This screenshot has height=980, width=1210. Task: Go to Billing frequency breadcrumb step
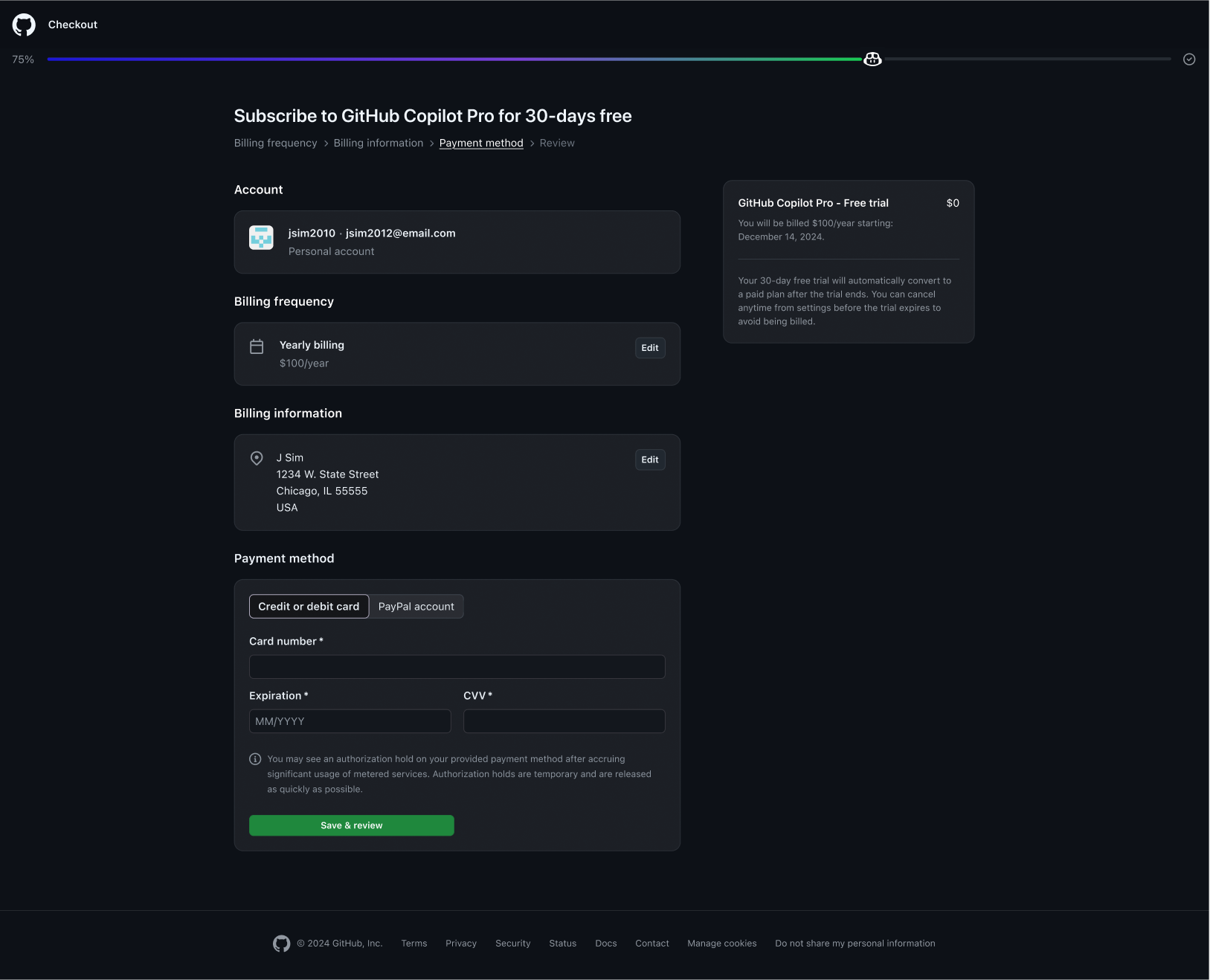point(275,144)
